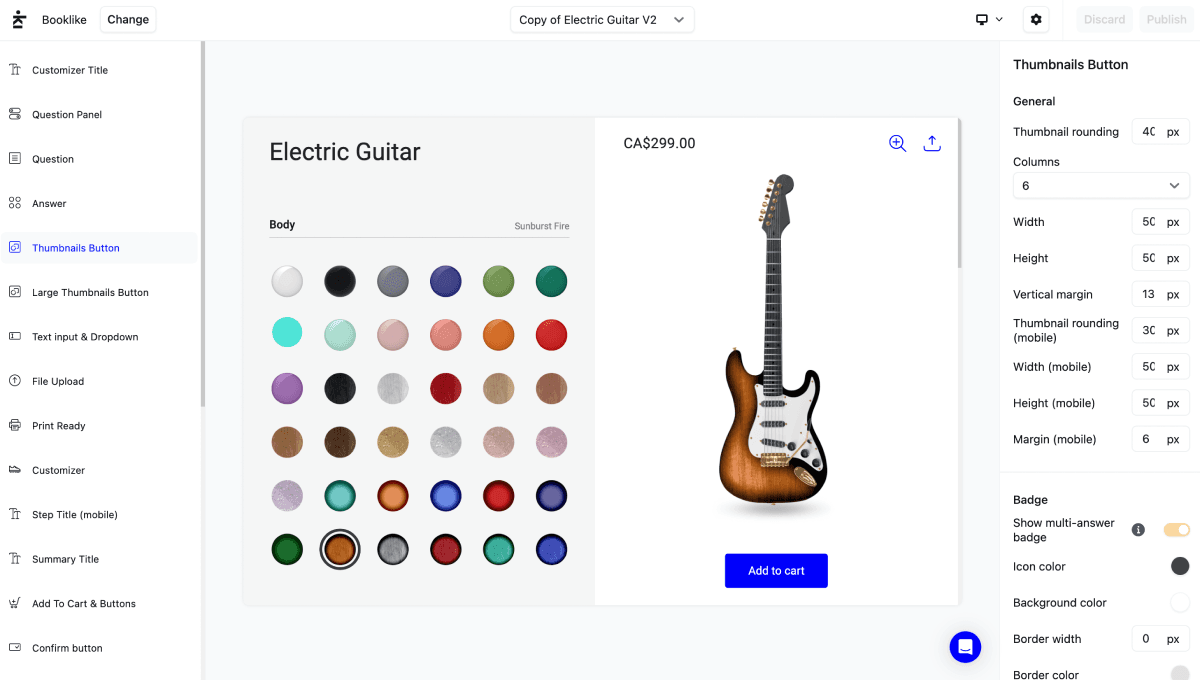Click the zoom magnifier icon above guitar
This screenshot has height=680, width=1200.
tap(897, 143)
